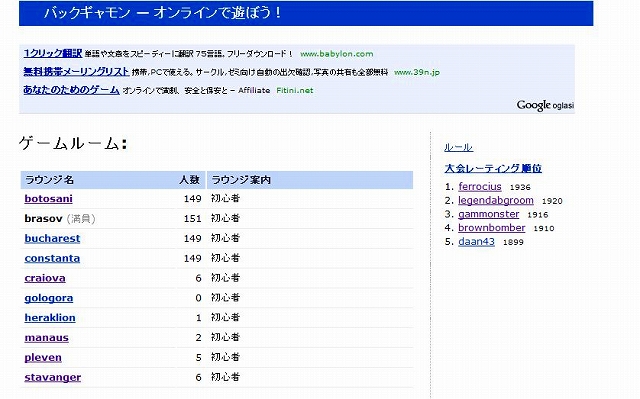Screen dimensions: 640x399
Task: View player ferrocius profile
Action: coord(480,186)
